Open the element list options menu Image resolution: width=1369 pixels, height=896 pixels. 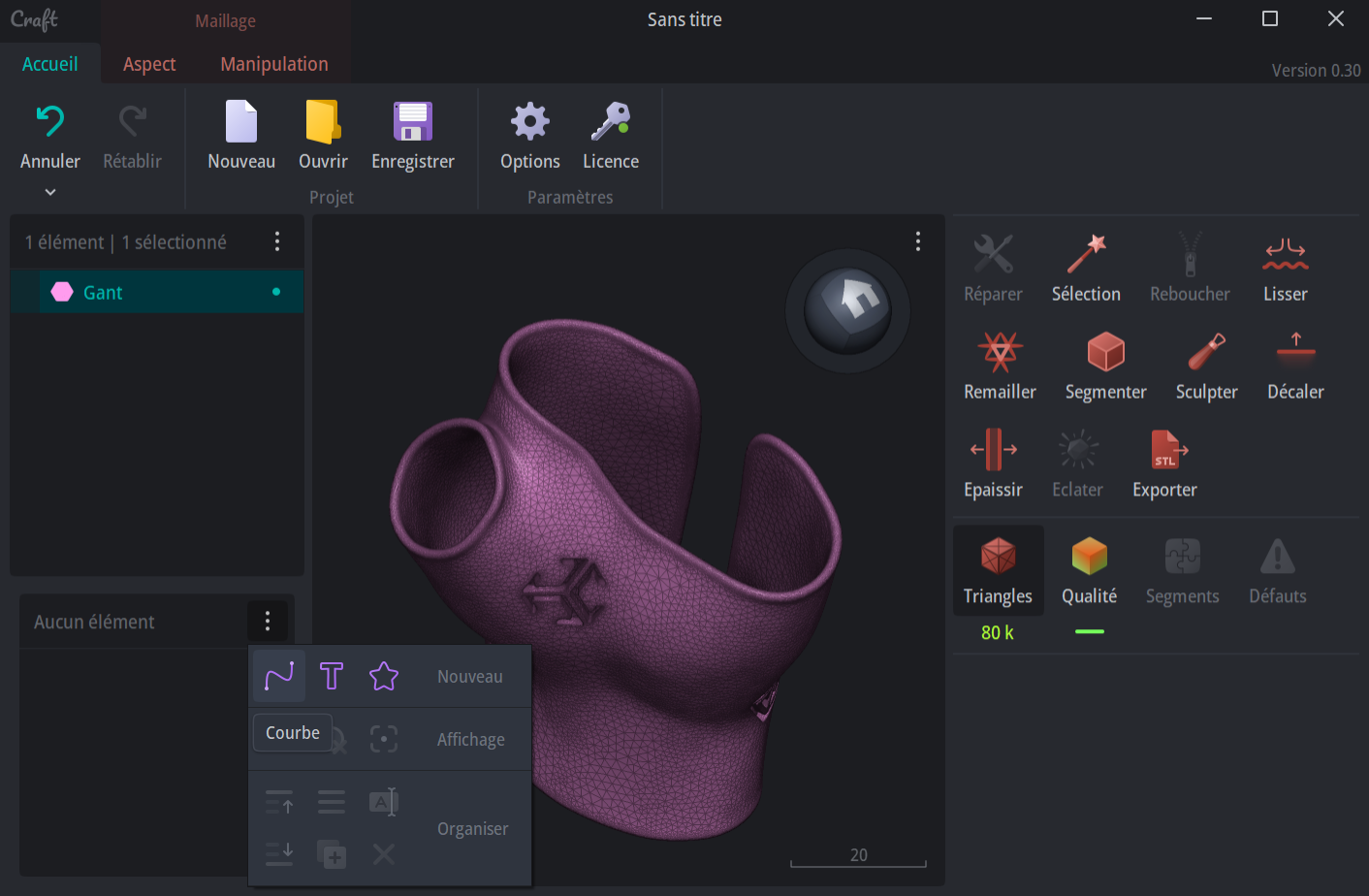(277, 241)
